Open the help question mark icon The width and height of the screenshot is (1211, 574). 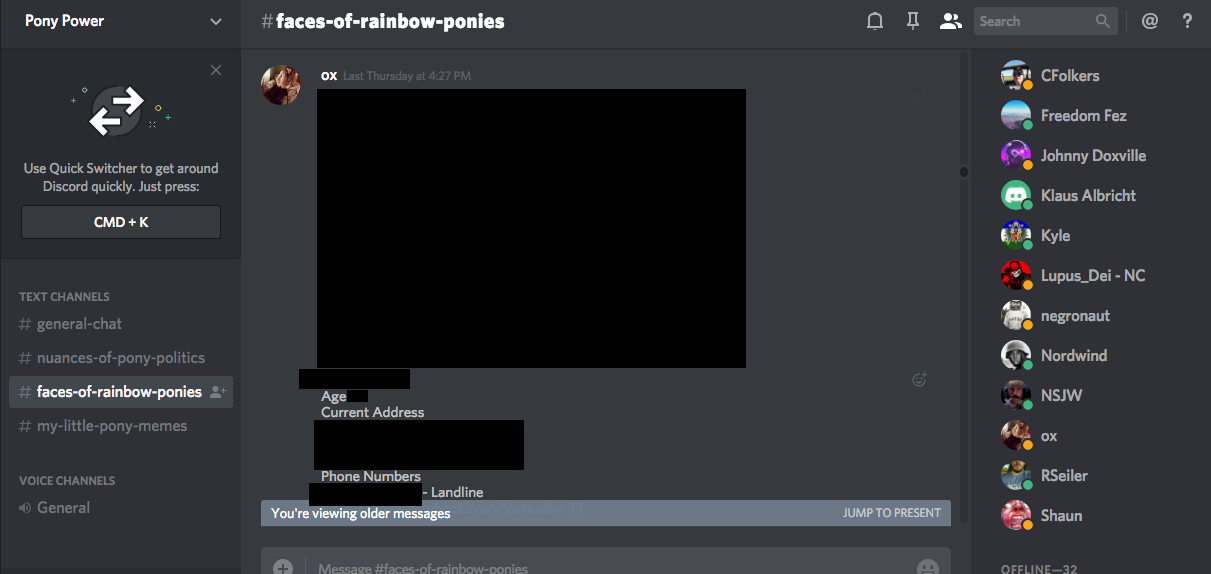point(1187,21)
